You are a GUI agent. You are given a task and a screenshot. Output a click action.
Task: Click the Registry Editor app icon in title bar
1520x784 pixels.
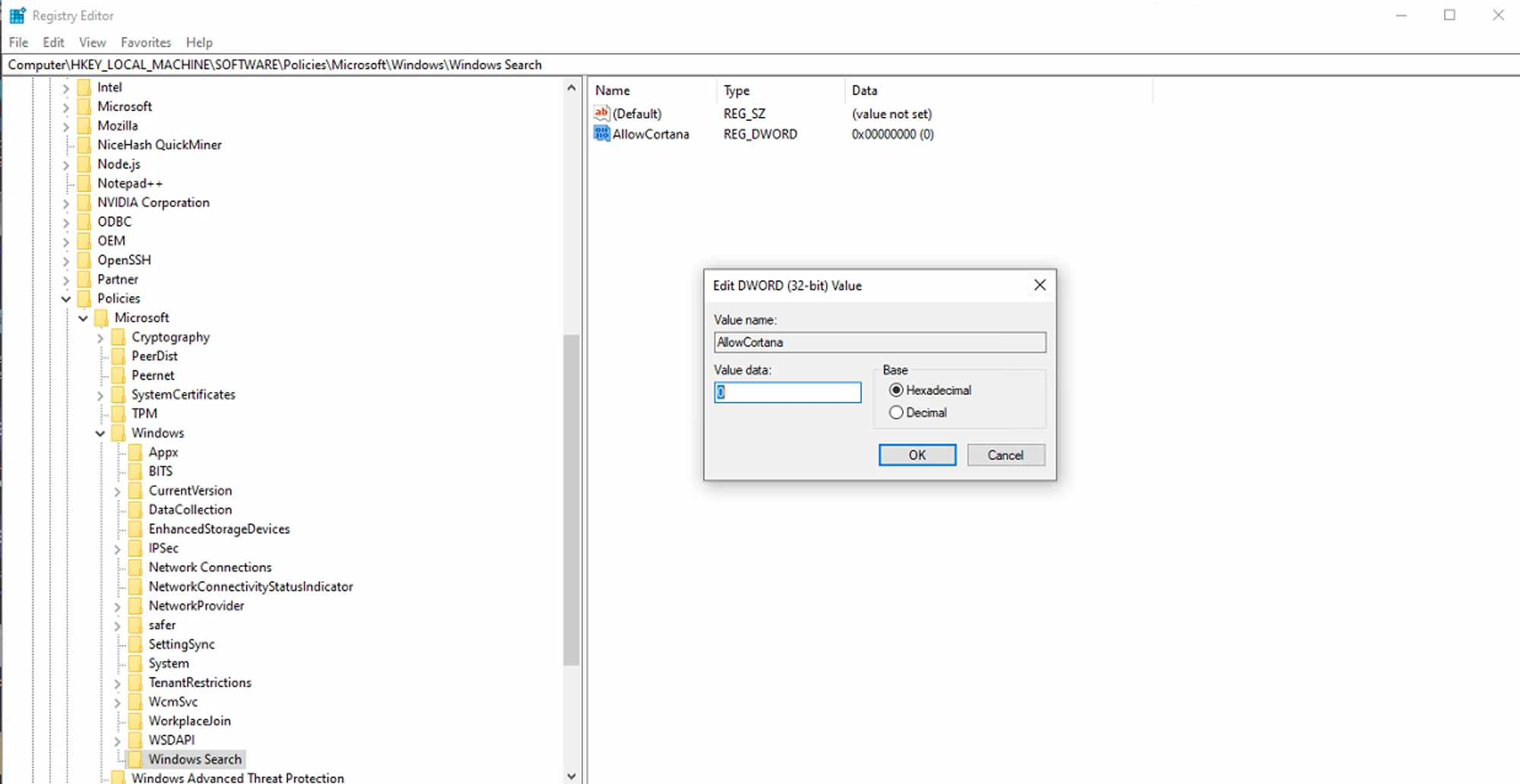point(17,15)
